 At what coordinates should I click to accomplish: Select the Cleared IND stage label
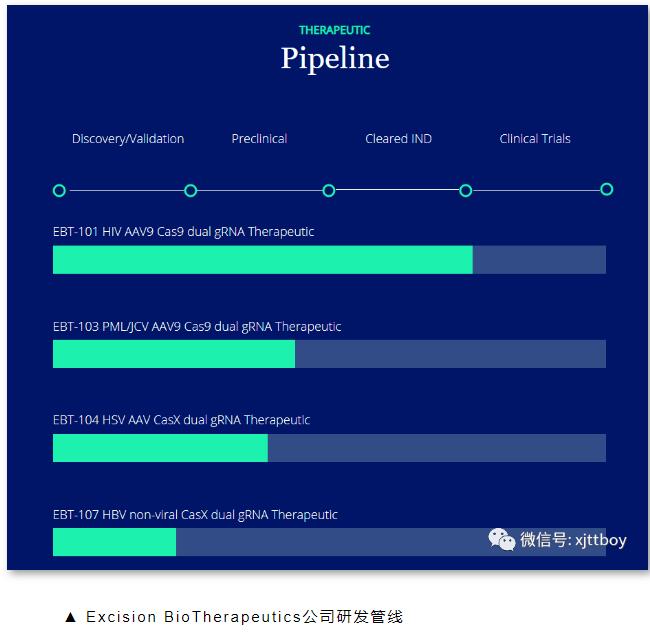tap(398, 138)
